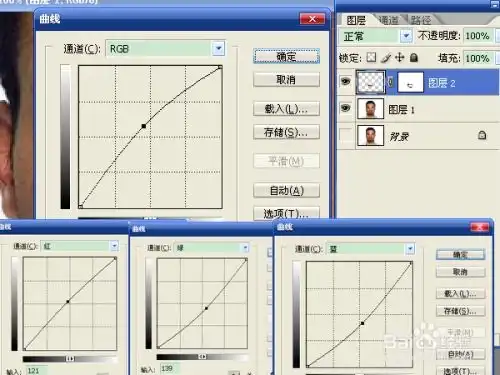The image size is (500, 375).
Task: Click padlock icon on 背景 layer
Action: [482, 135]
